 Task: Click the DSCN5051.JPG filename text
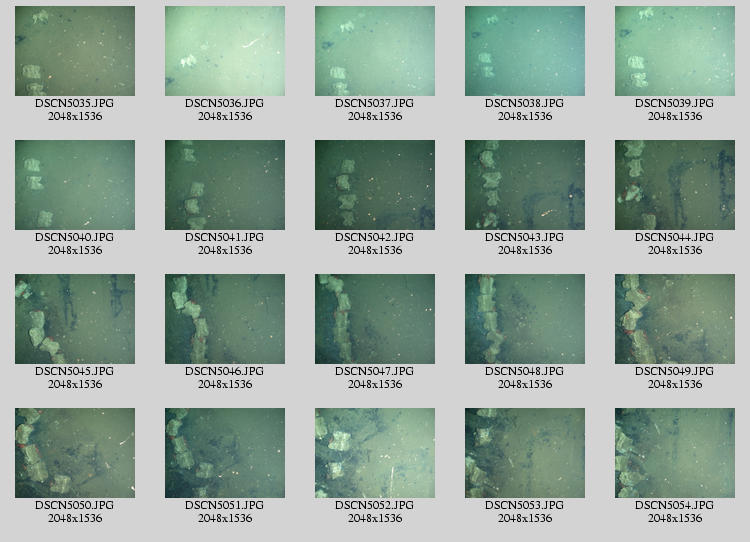(225, 505)
